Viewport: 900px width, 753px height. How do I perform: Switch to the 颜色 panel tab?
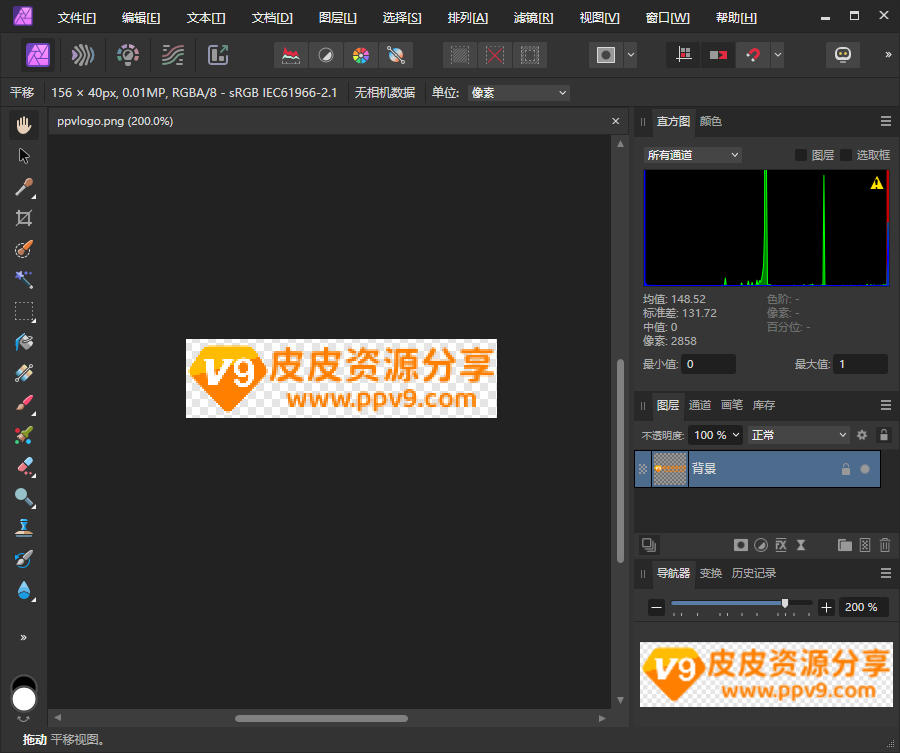[711, 121]
